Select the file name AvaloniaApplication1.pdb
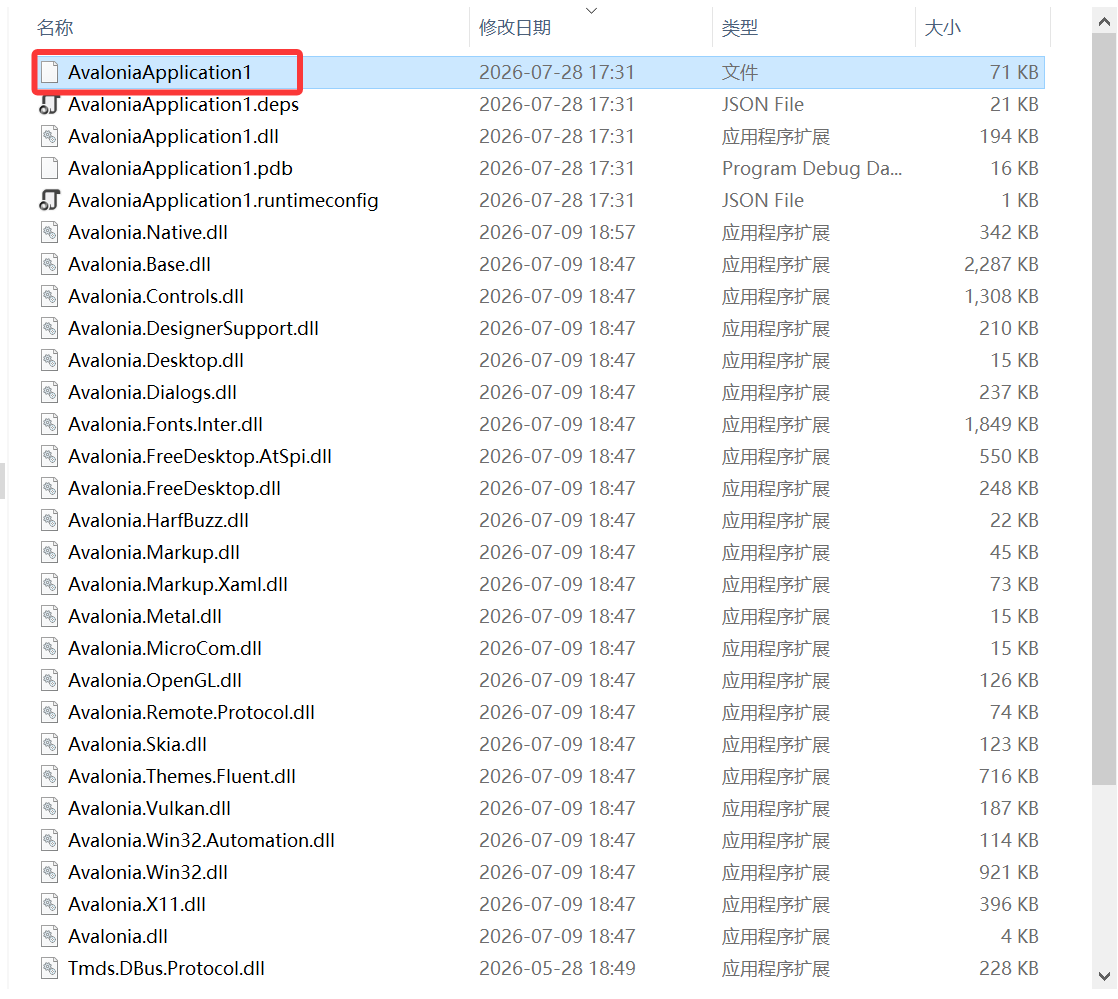Screen dimensions: 1118x999 [180, 168]
